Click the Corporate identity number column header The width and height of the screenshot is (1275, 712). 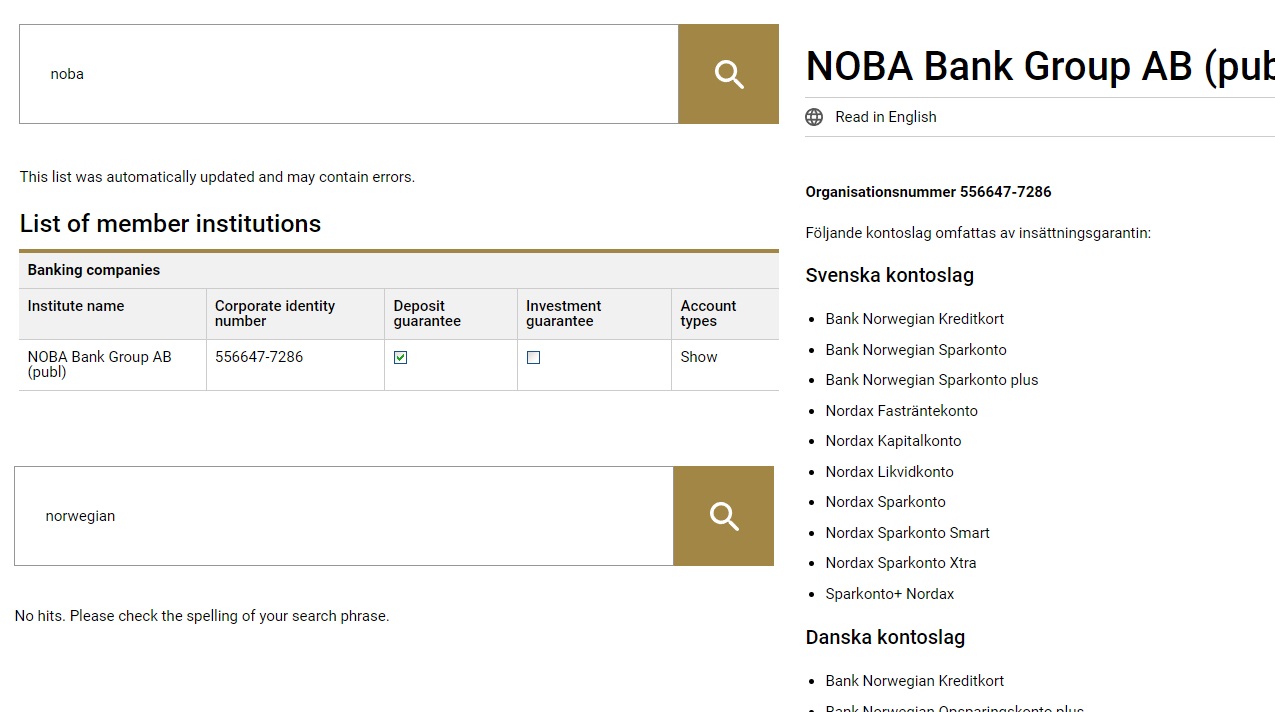coord(275,313)
